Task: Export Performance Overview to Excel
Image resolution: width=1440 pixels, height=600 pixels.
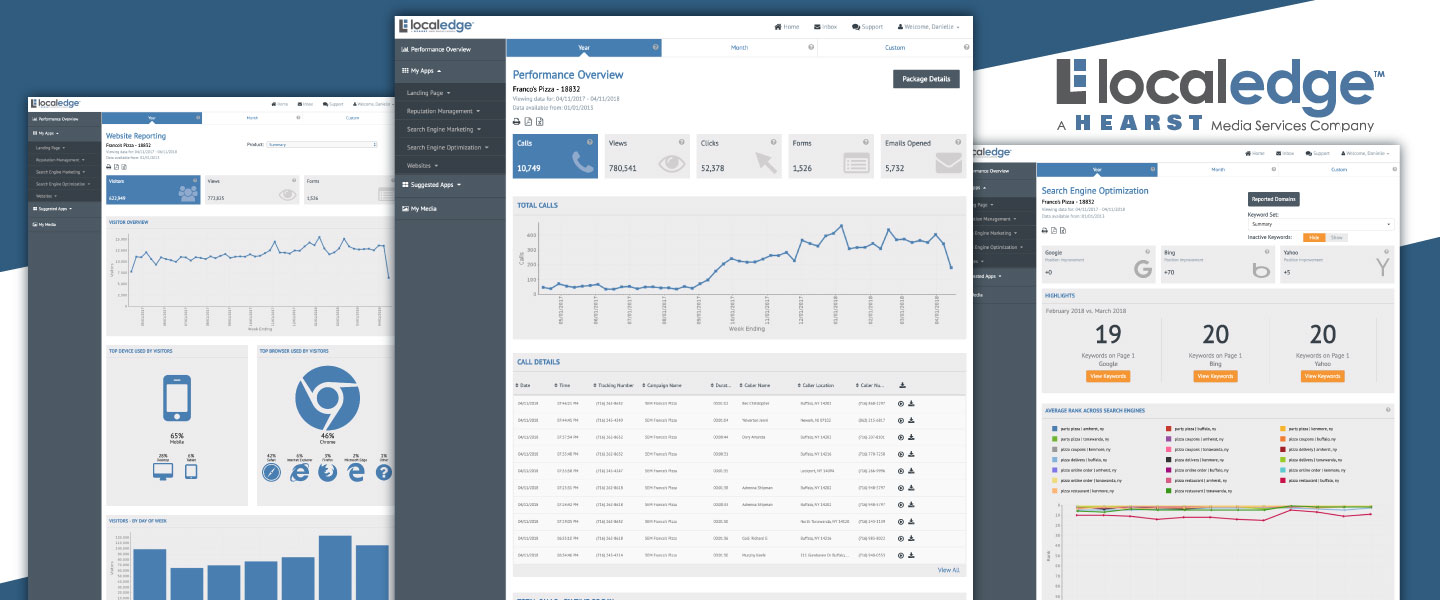Action: (540, 121)
